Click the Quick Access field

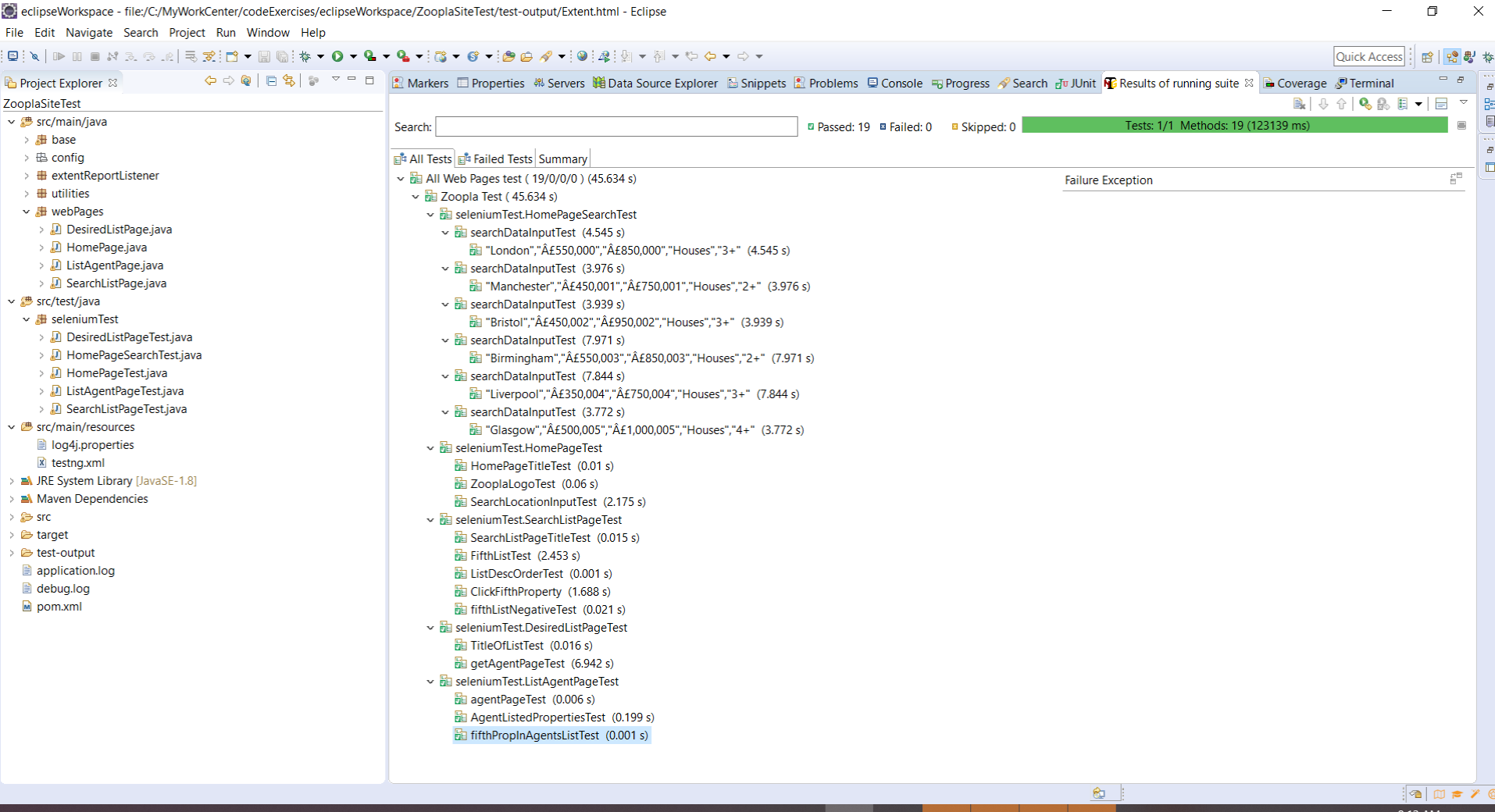(x=1368, y=55)
